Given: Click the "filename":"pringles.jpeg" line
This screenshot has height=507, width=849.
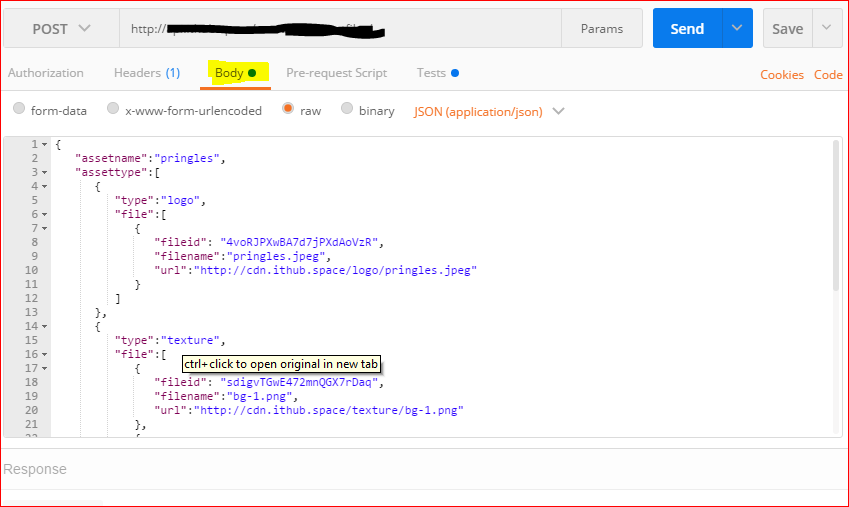Looking at the screenshot, I should (242, 256).
